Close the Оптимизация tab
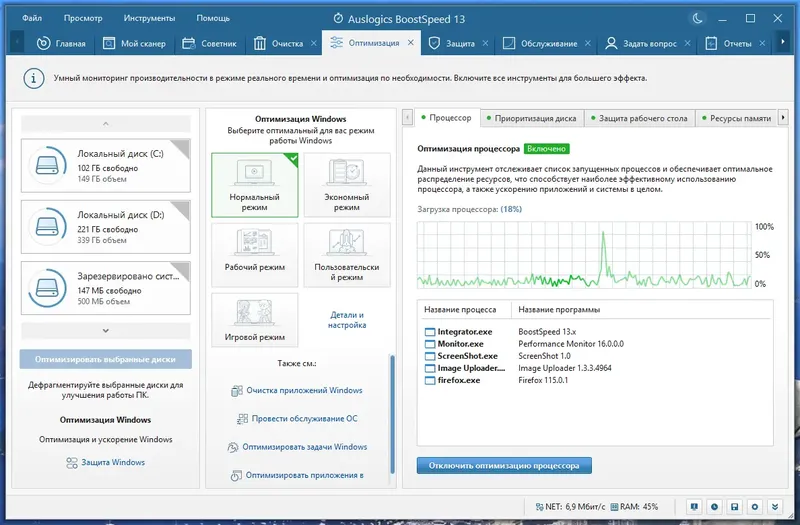 (411, 43)
